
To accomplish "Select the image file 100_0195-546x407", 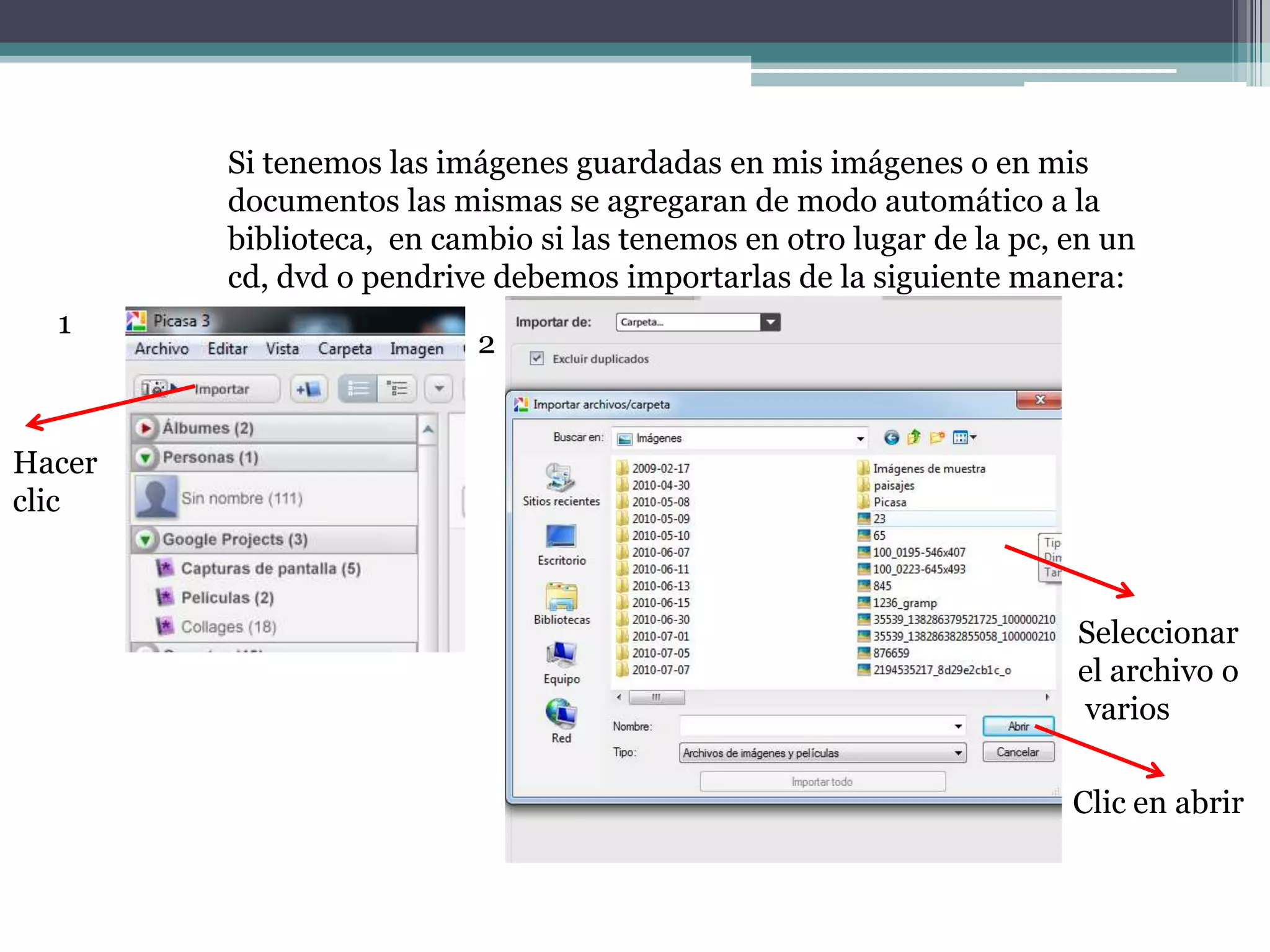I will click(912, 552).
